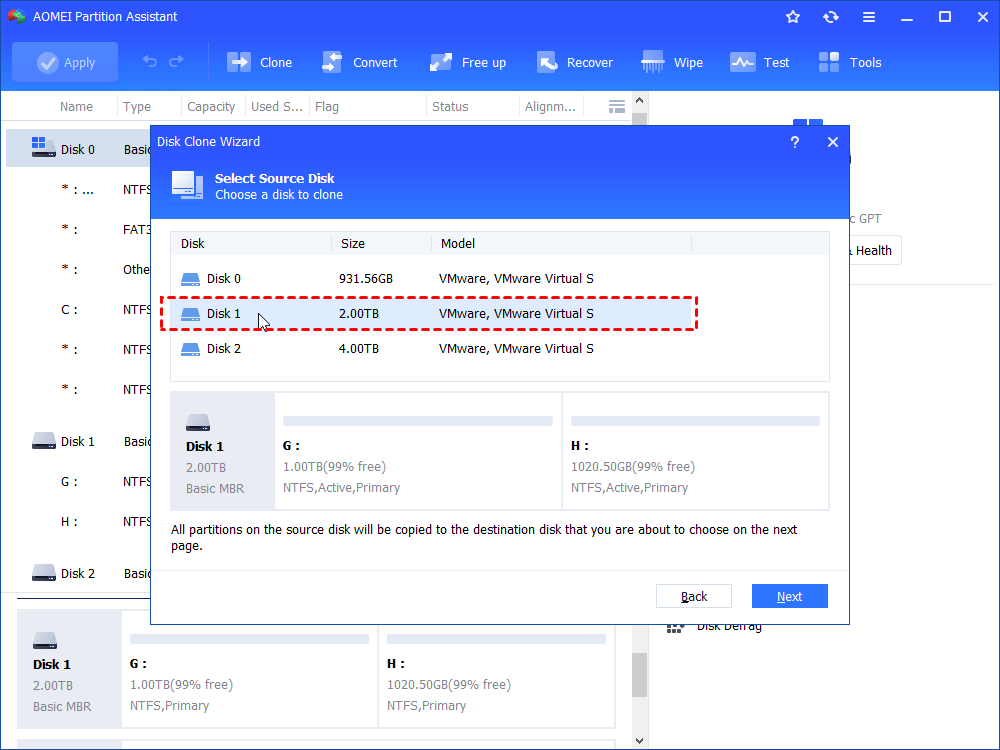Select the G: partition in the bottom disk map
Screen dimensions: 1000x750
(x=249, y=668)
